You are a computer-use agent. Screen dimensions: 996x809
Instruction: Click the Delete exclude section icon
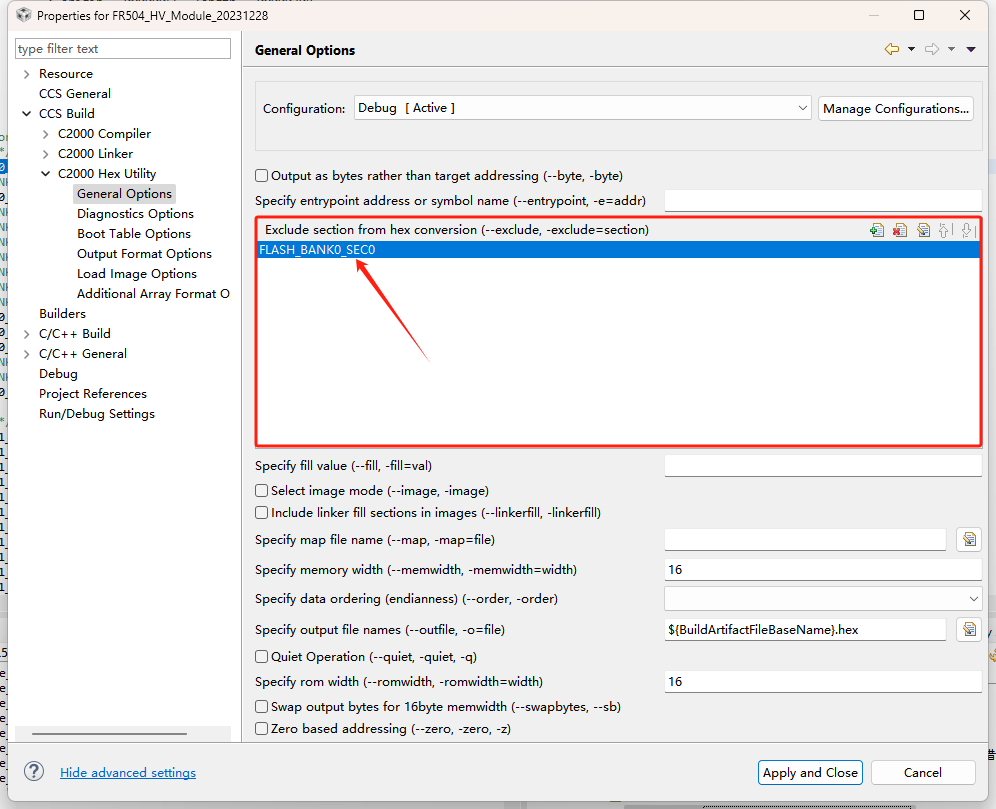900,230
